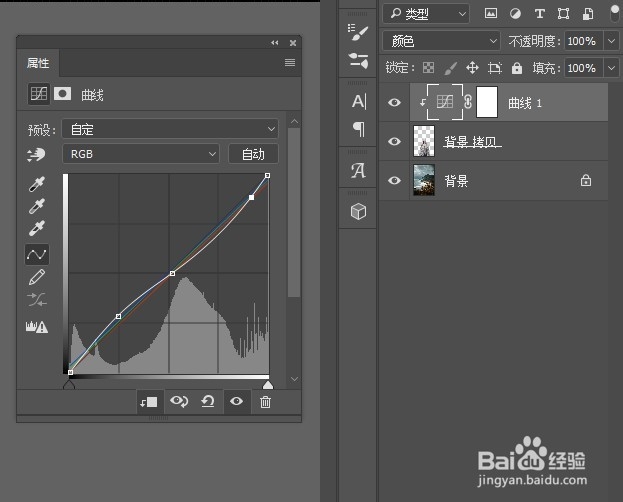Activate the on-image targeted adjustment tool
Viewport: 623px width, 502px height.
coord(36,155)
